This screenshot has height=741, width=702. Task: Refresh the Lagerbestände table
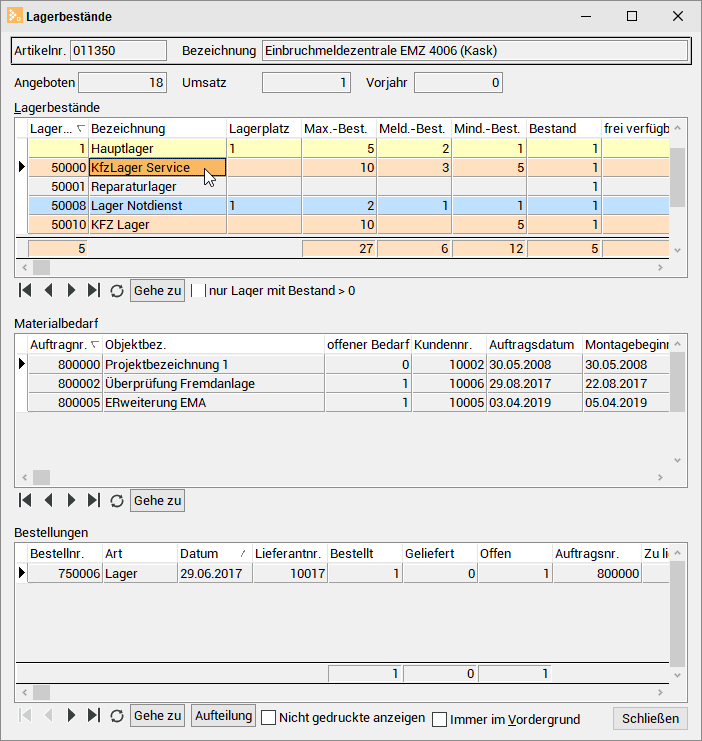(117, 291)
